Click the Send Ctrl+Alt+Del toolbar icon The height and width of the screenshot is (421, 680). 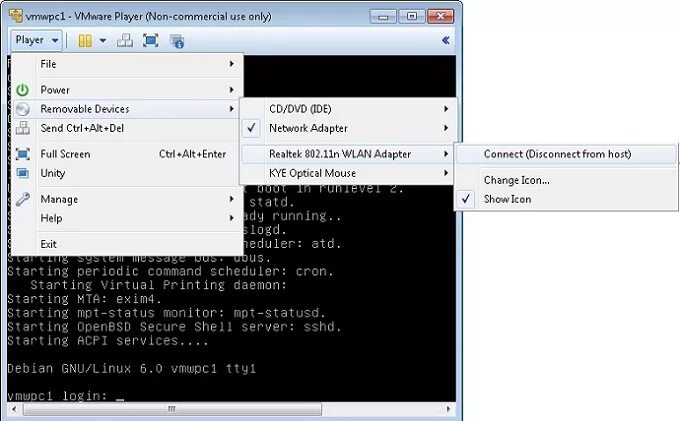coord(125,41)
